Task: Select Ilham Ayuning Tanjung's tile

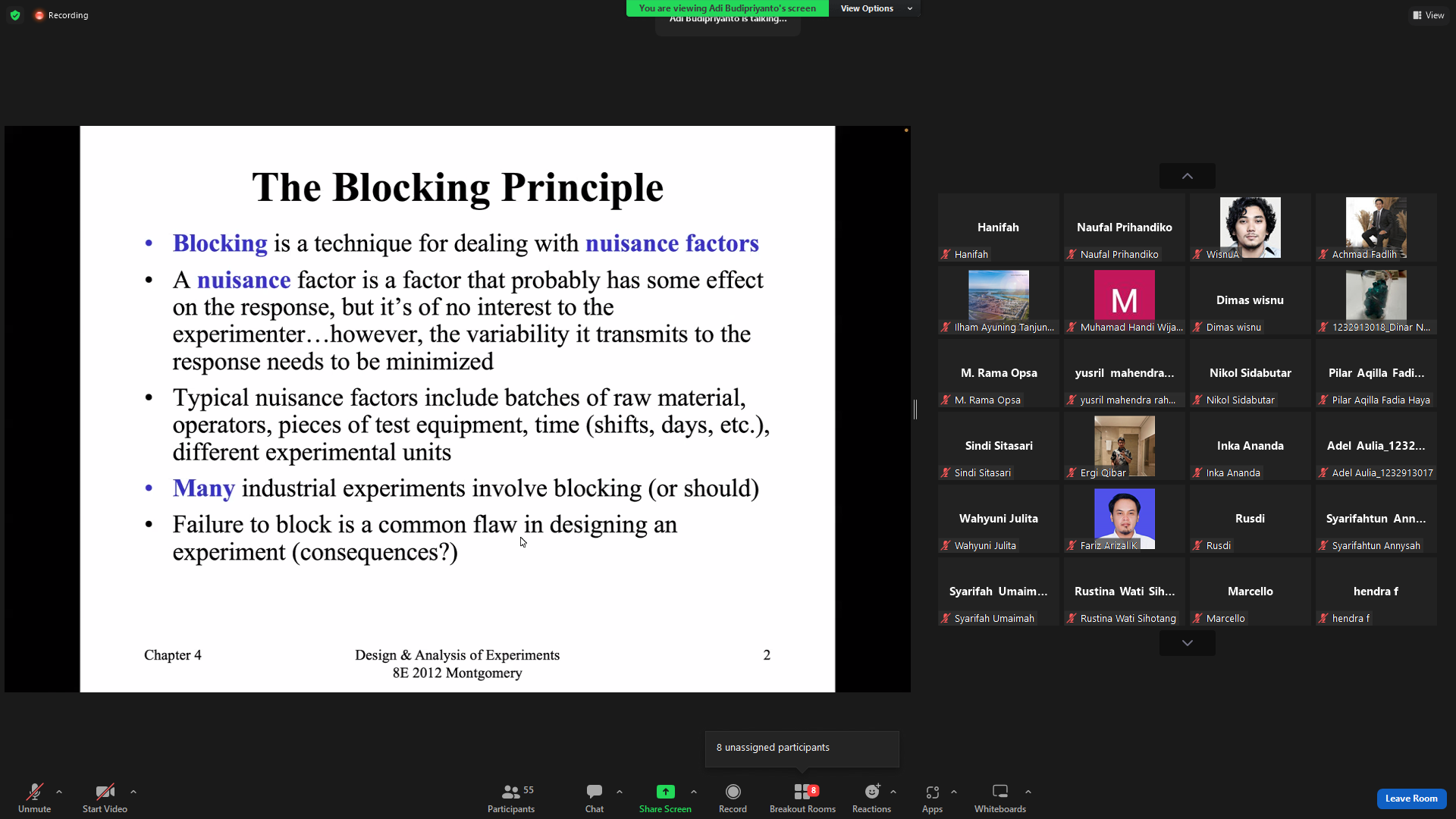Action: point(999,300)
